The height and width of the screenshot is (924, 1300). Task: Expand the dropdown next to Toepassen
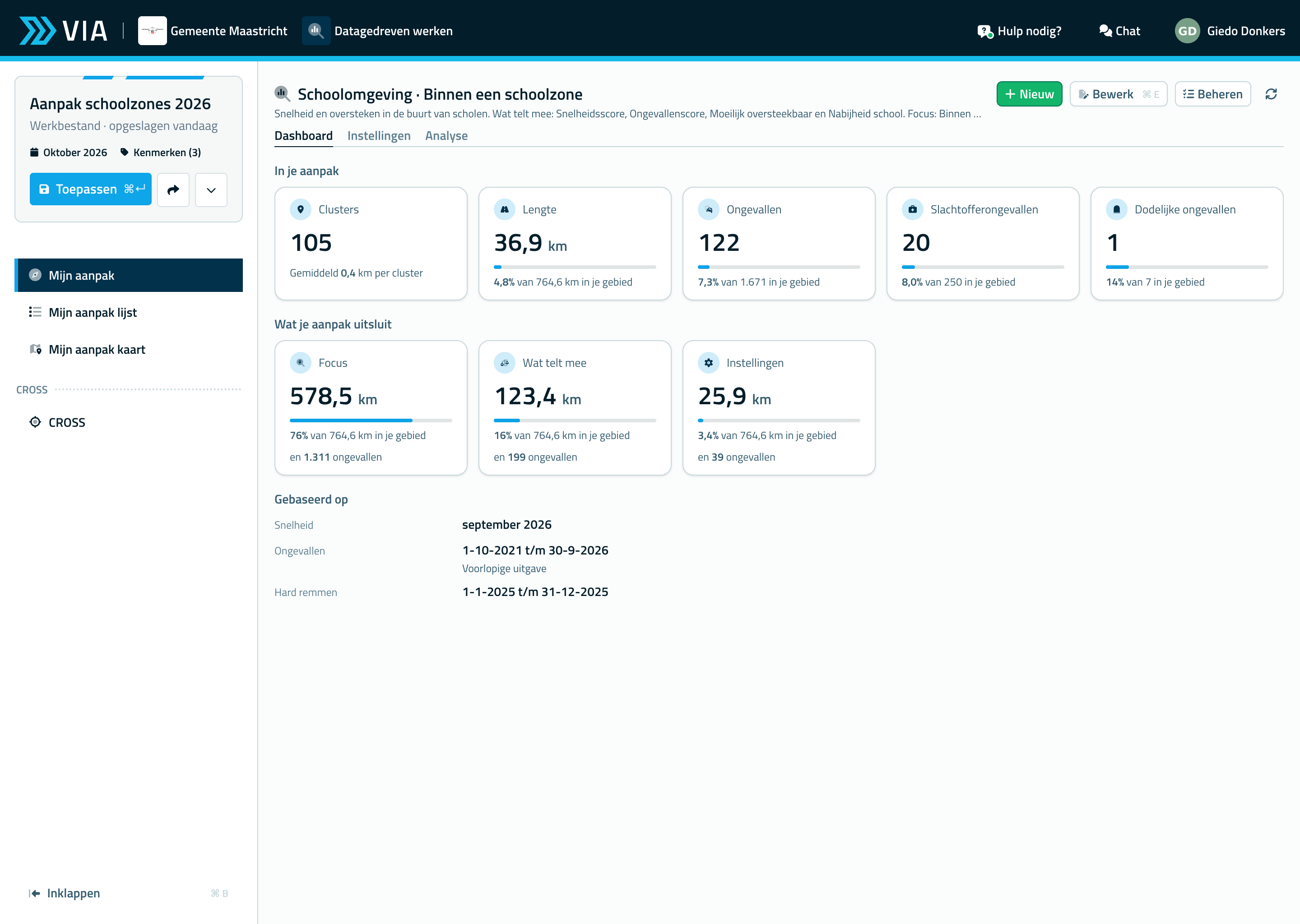pyautogui.click(x=211, y=189)
